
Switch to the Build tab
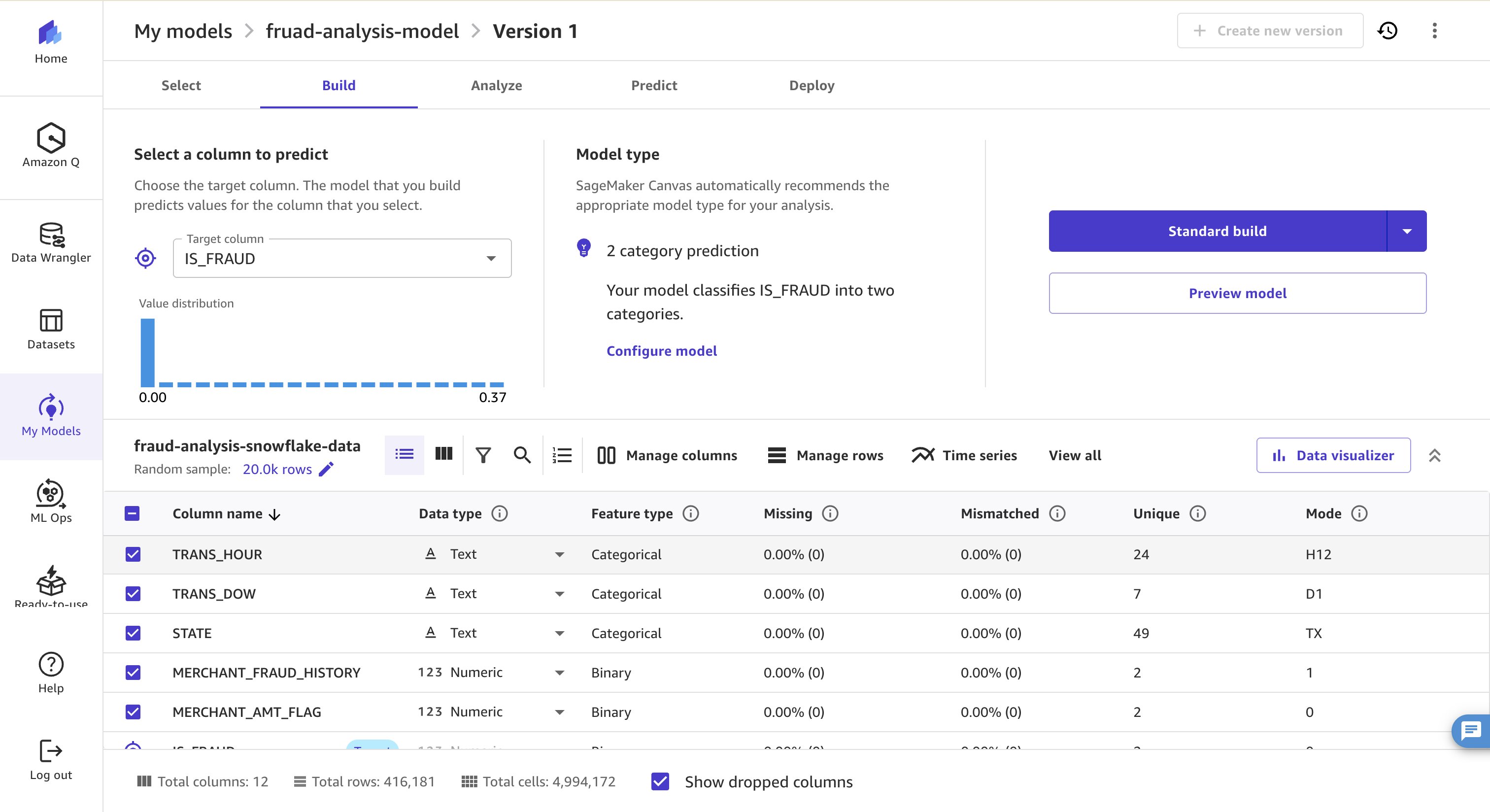point(339,86)
